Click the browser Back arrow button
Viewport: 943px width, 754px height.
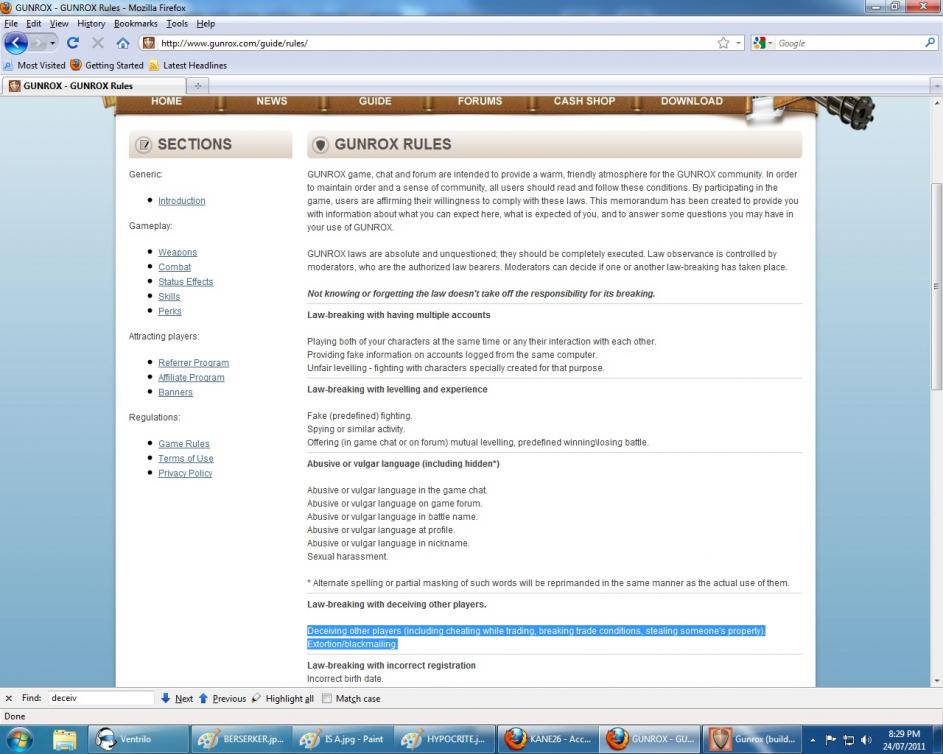(18, 43)
